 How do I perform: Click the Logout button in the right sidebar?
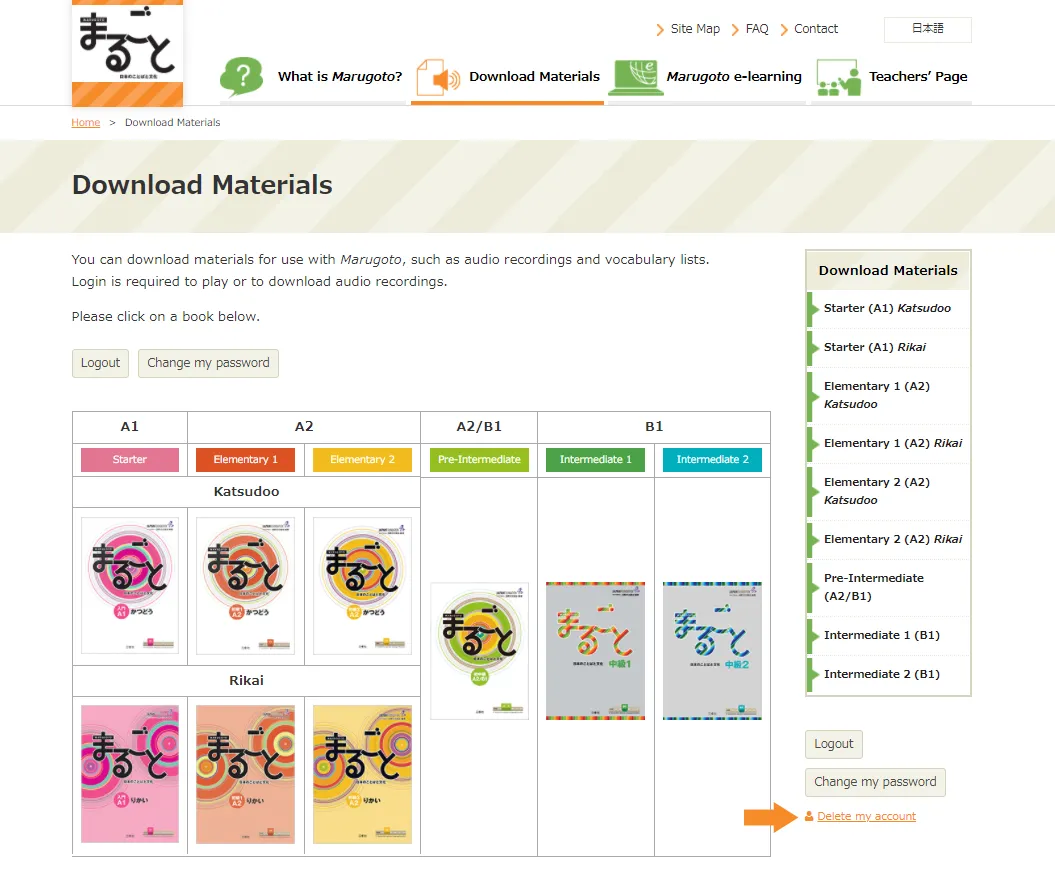tap(834, 744)
